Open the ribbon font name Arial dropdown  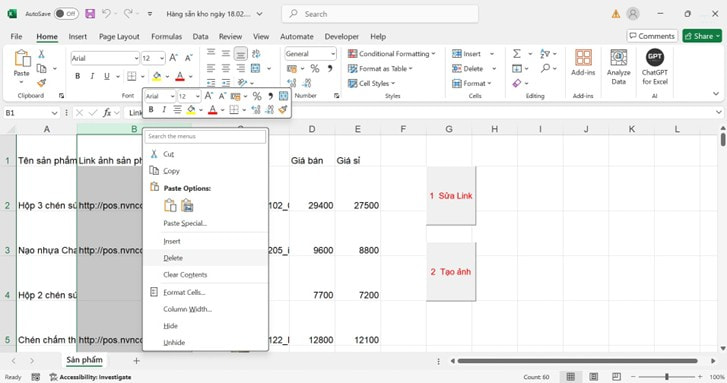tap(136, 58)
